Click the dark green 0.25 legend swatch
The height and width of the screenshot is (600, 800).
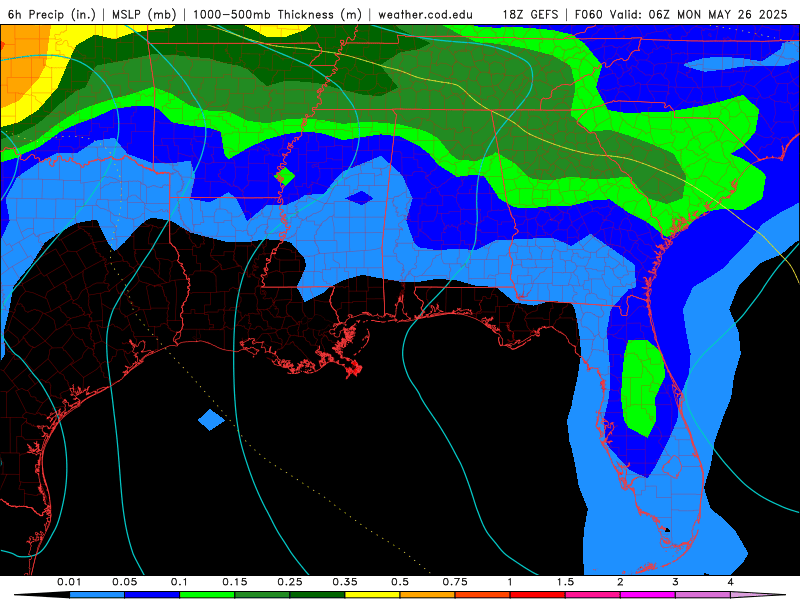click(317, 595)
